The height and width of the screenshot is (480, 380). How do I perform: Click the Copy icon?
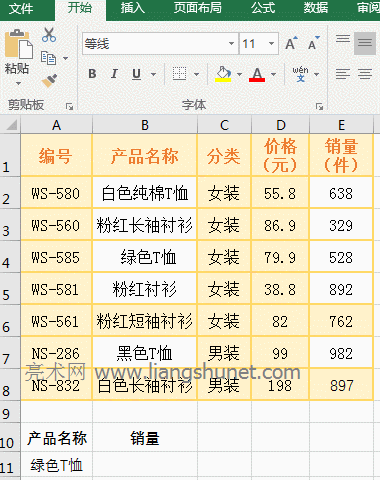click(x=48, y=58)
